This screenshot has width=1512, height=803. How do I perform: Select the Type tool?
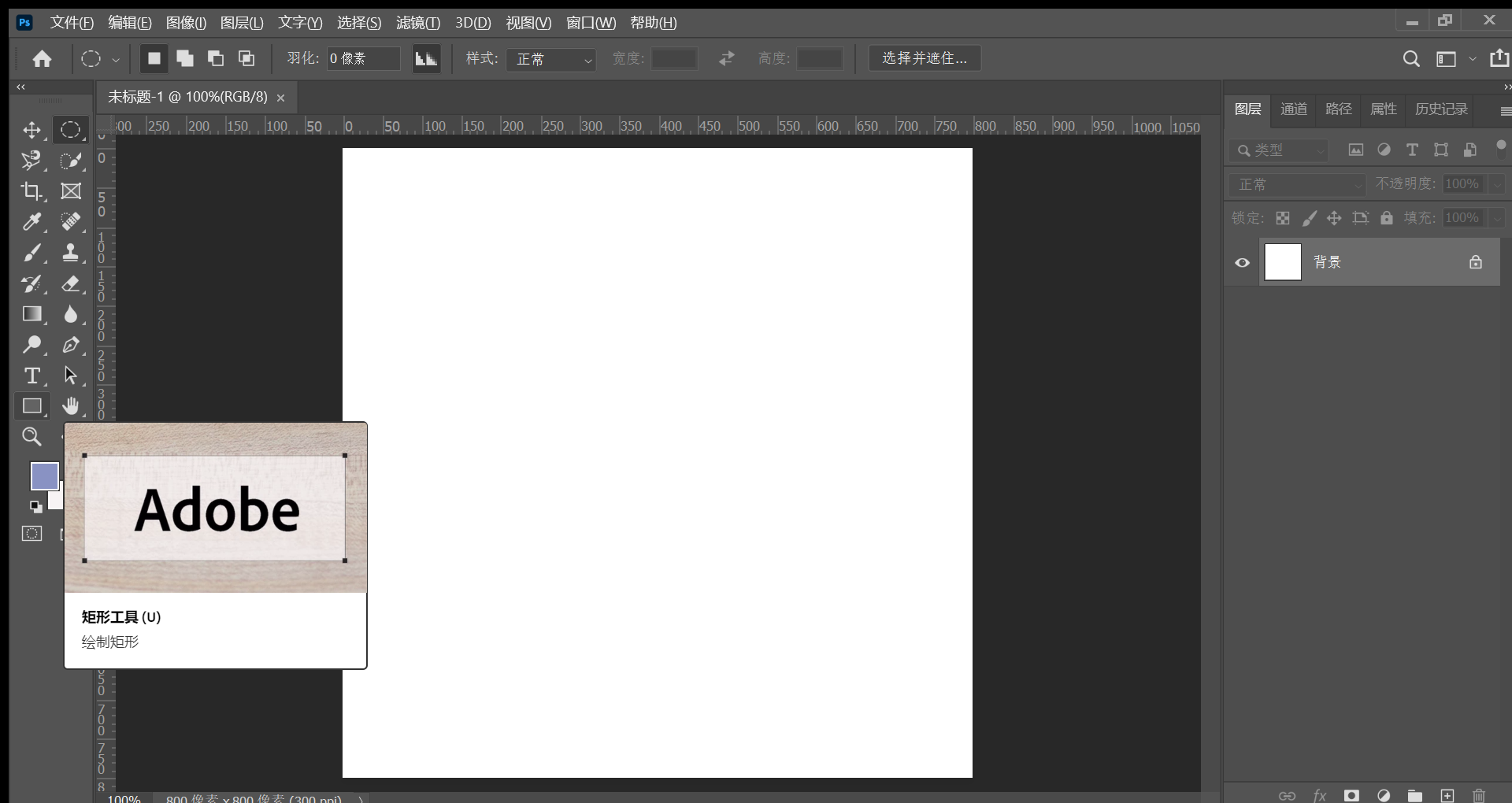31,376
